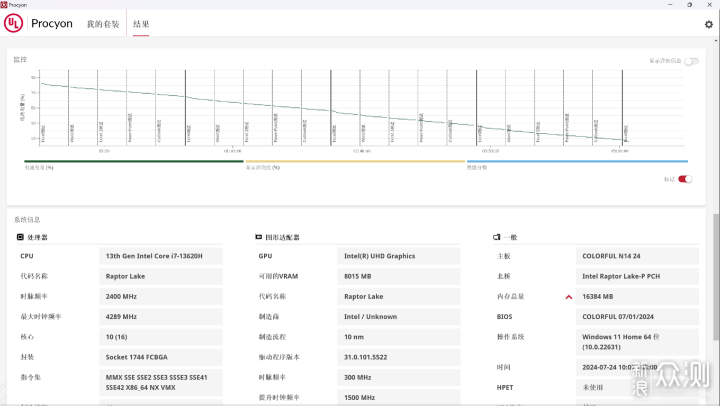
Task: Click the GPU code name 'Raptor Lake' value
Action: tap(399, 297)
